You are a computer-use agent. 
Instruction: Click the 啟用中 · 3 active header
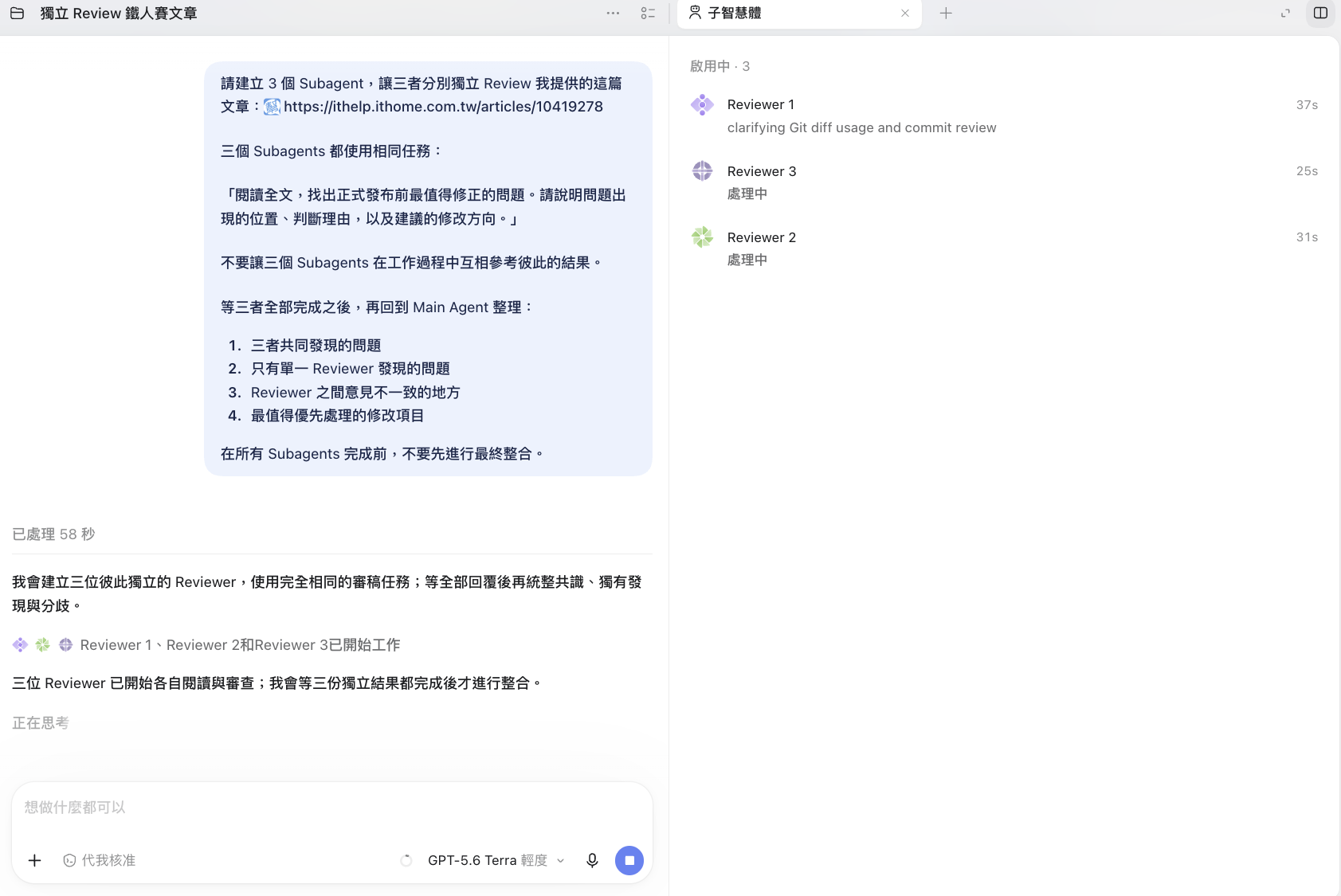(720, 66)
